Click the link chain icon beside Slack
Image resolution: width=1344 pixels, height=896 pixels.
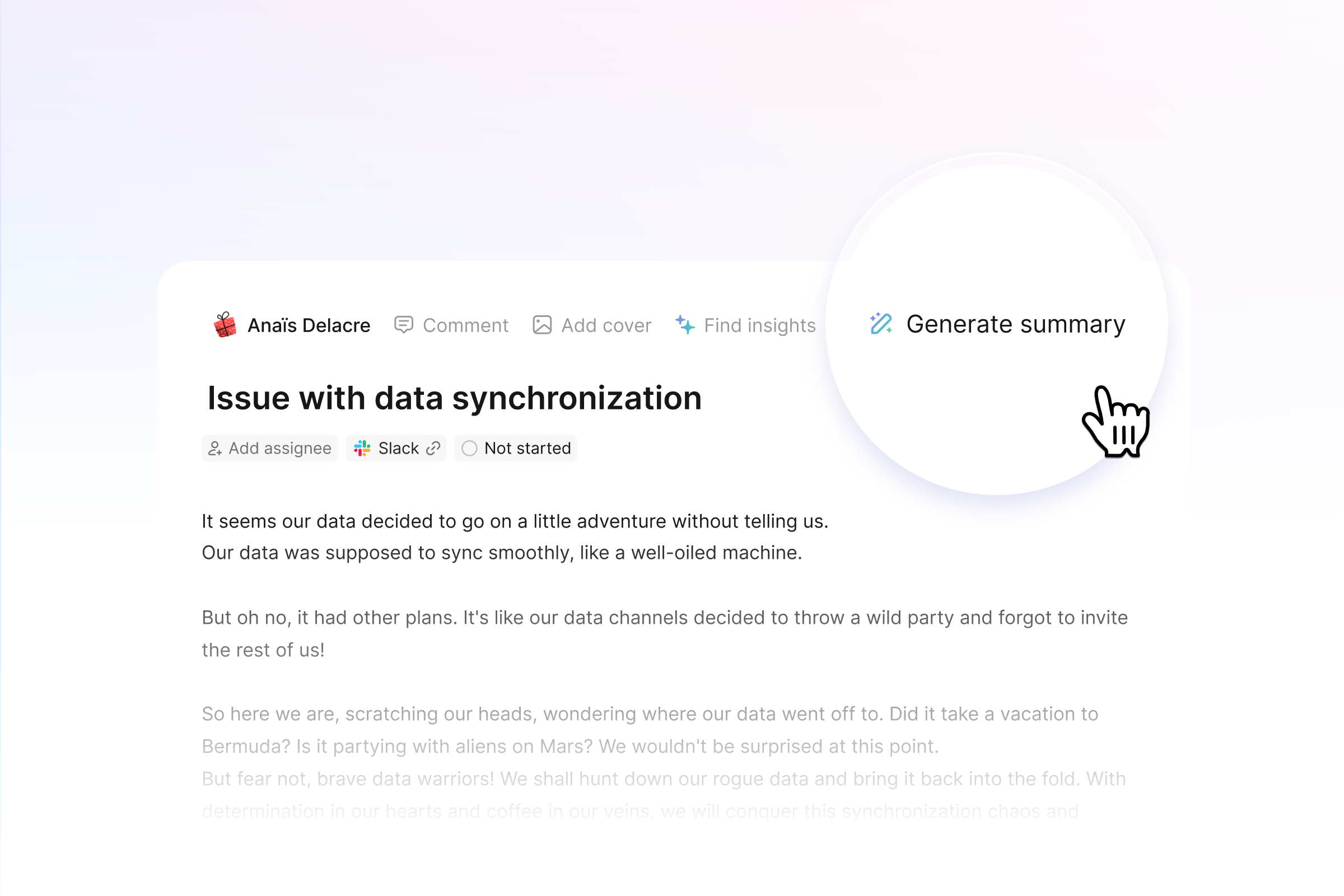click(433, 449)
